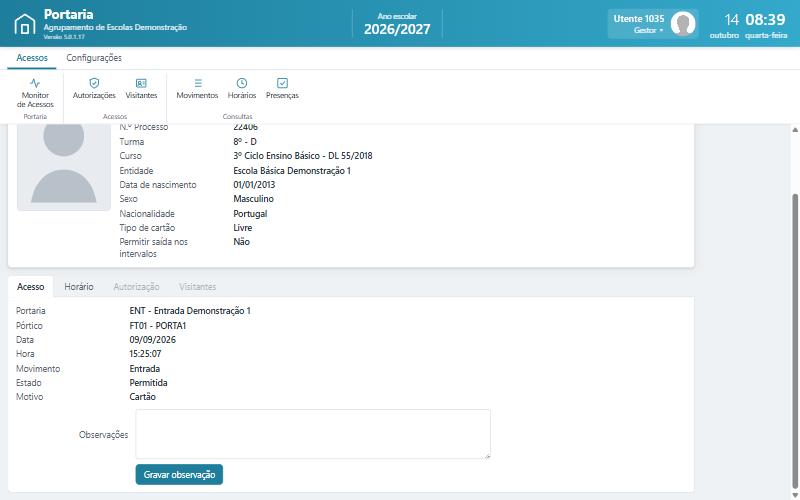Click birth date 01/01/2013
Viewport: 800px width, 500px height.
coord(254,185)
